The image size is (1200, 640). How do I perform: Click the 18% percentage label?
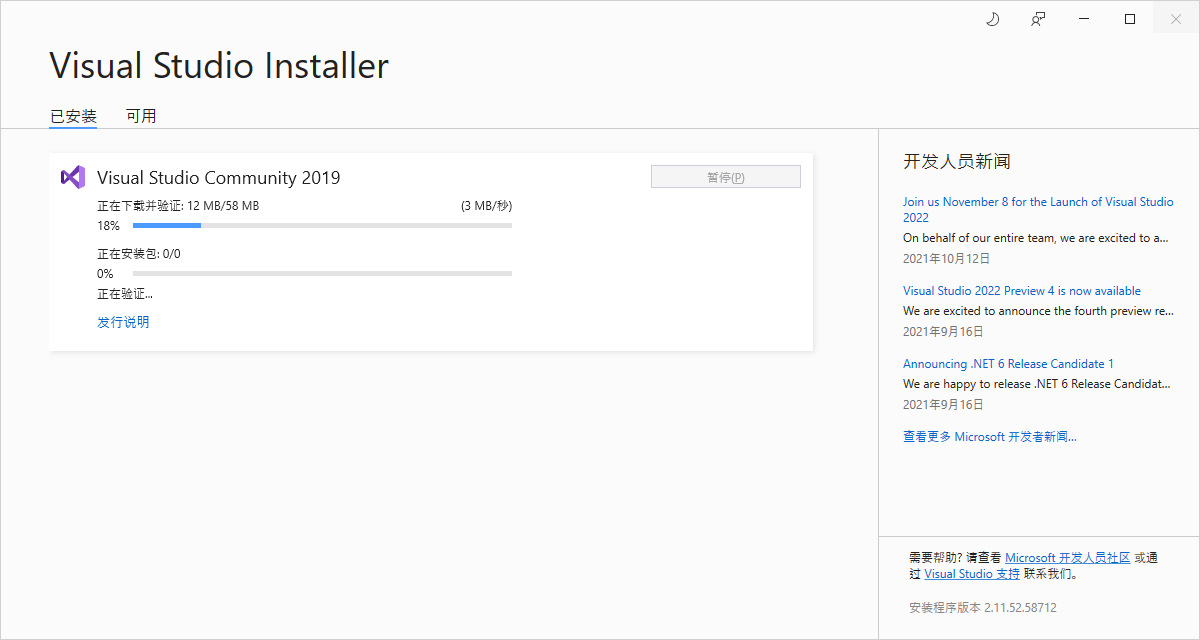tap(108, 226)
